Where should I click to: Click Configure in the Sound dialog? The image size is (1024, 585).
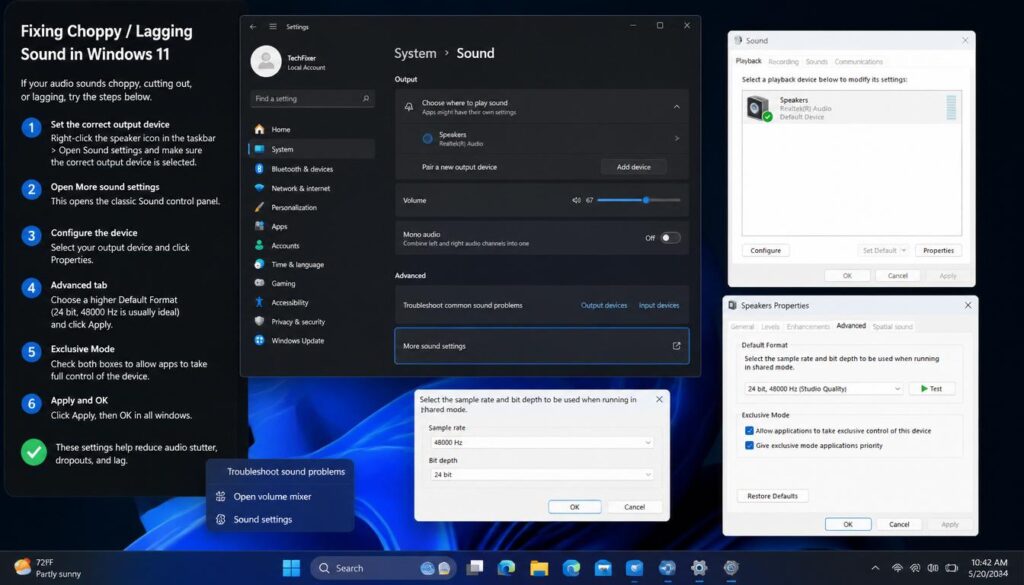pyautogui.click(x=765, y=251)
